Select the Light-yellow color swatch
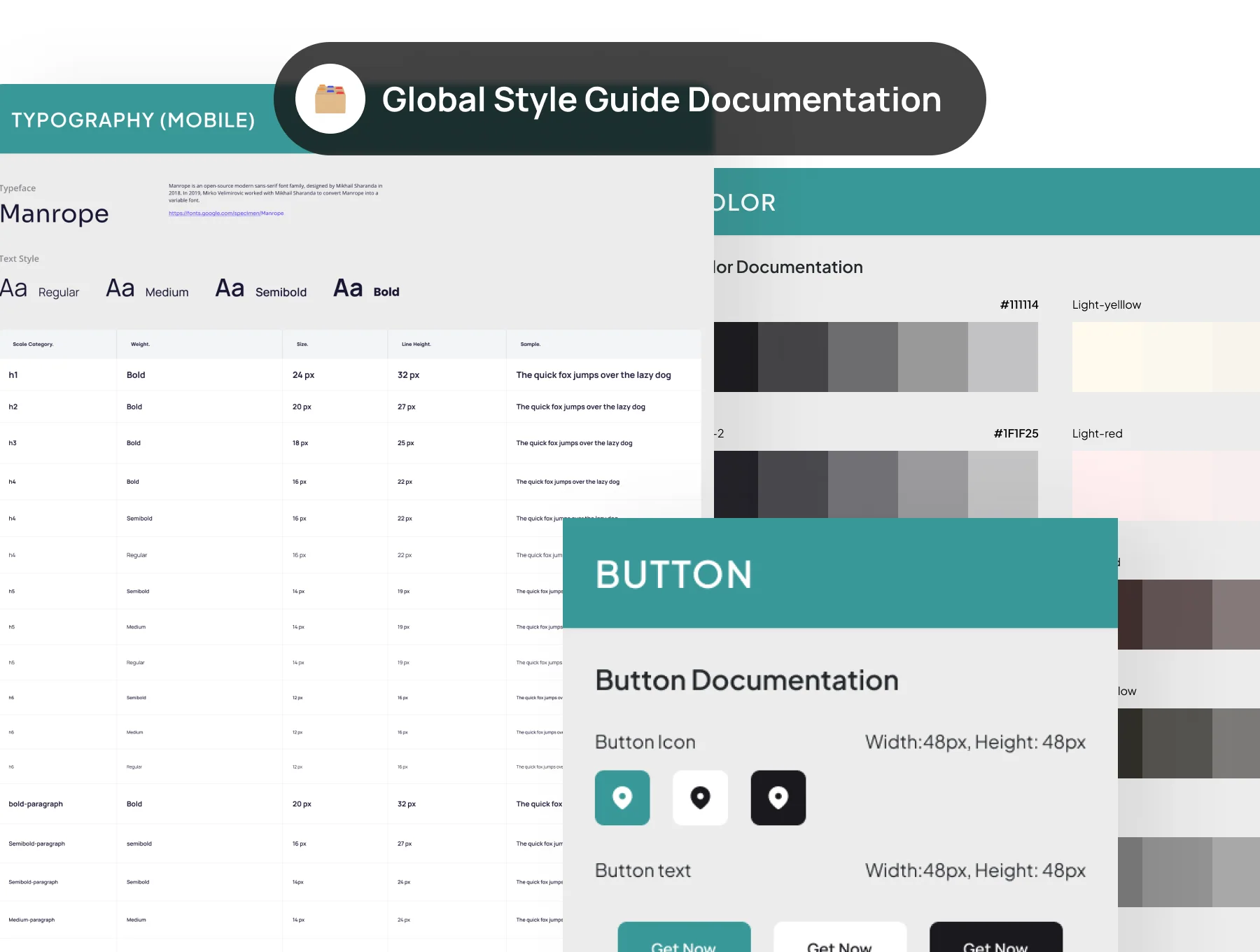Viewport: 1260px width, 952px height. click(1166, 357)
